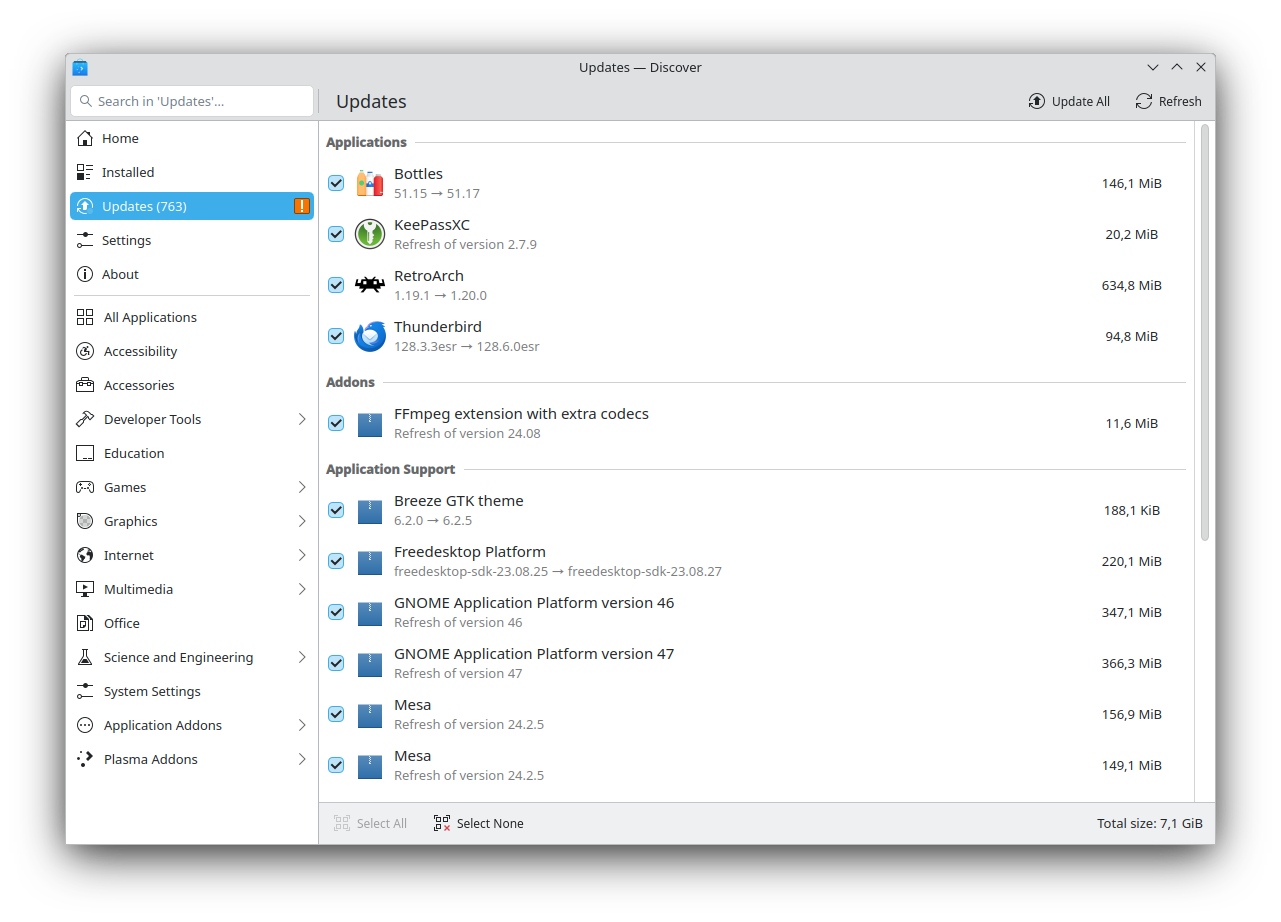Click the Settings sliders icon in sidebar

(x=85, y=240)
